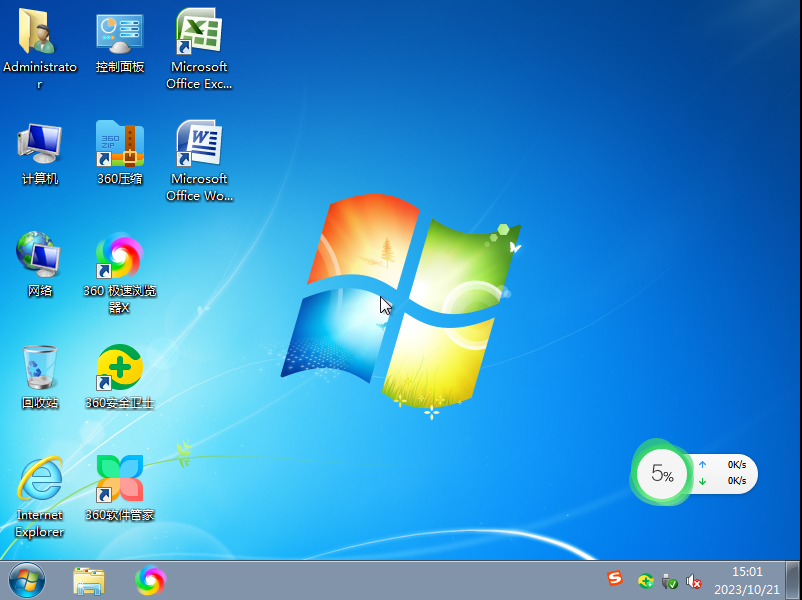Open the taskbar clock showing 15:01

[747, 581]
